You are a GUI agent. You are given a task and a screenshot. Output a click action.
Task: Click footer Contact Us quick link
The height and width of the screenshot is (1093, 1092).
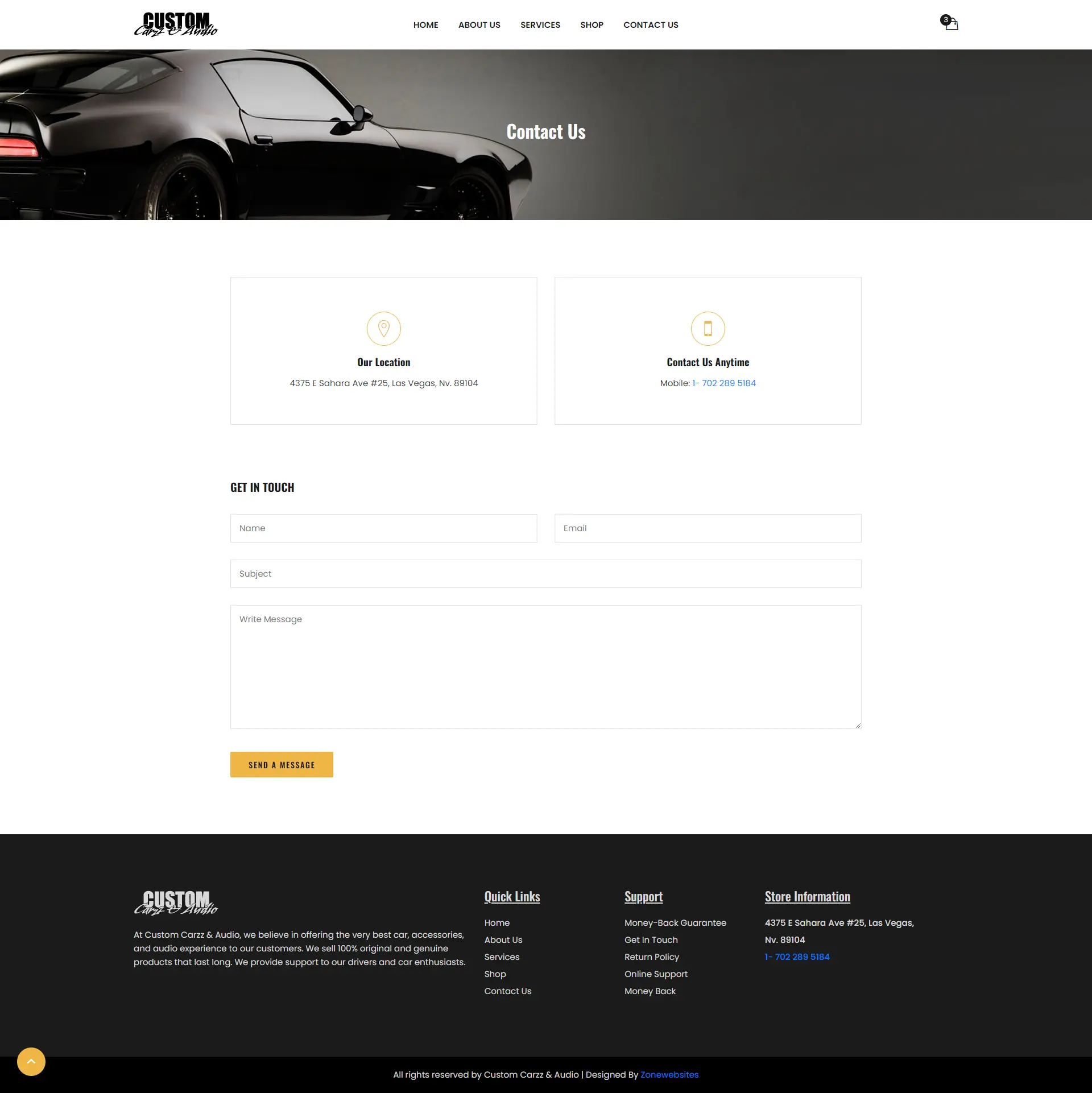(507, 991)
